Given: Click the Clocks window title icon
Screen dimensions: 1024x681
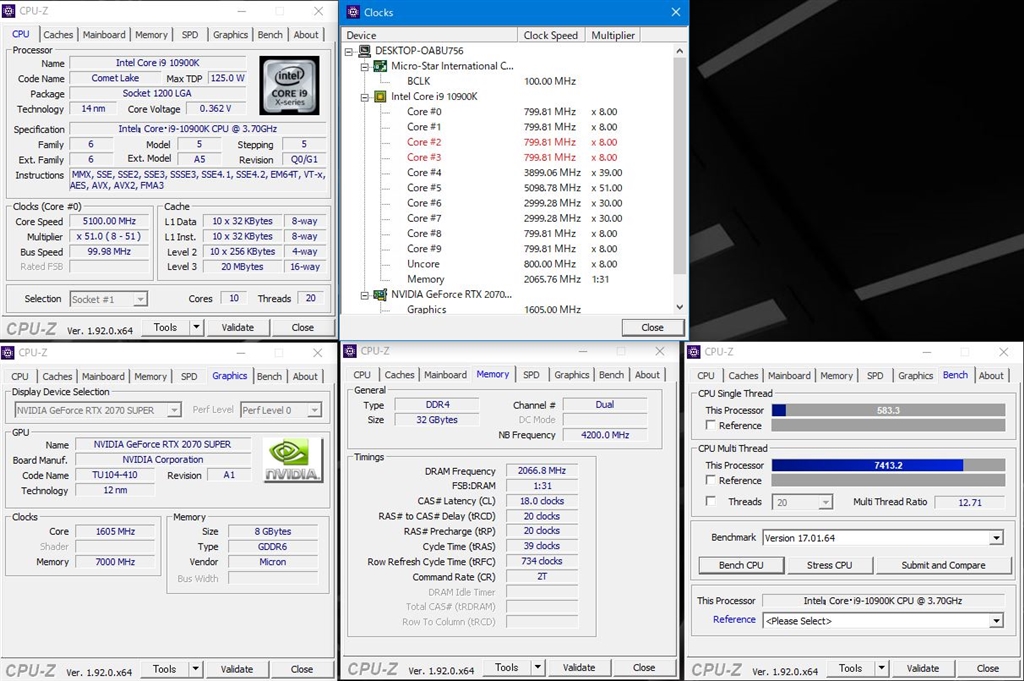Looking at the screenshot, I should pyautogui.click(x=353, y=12).
